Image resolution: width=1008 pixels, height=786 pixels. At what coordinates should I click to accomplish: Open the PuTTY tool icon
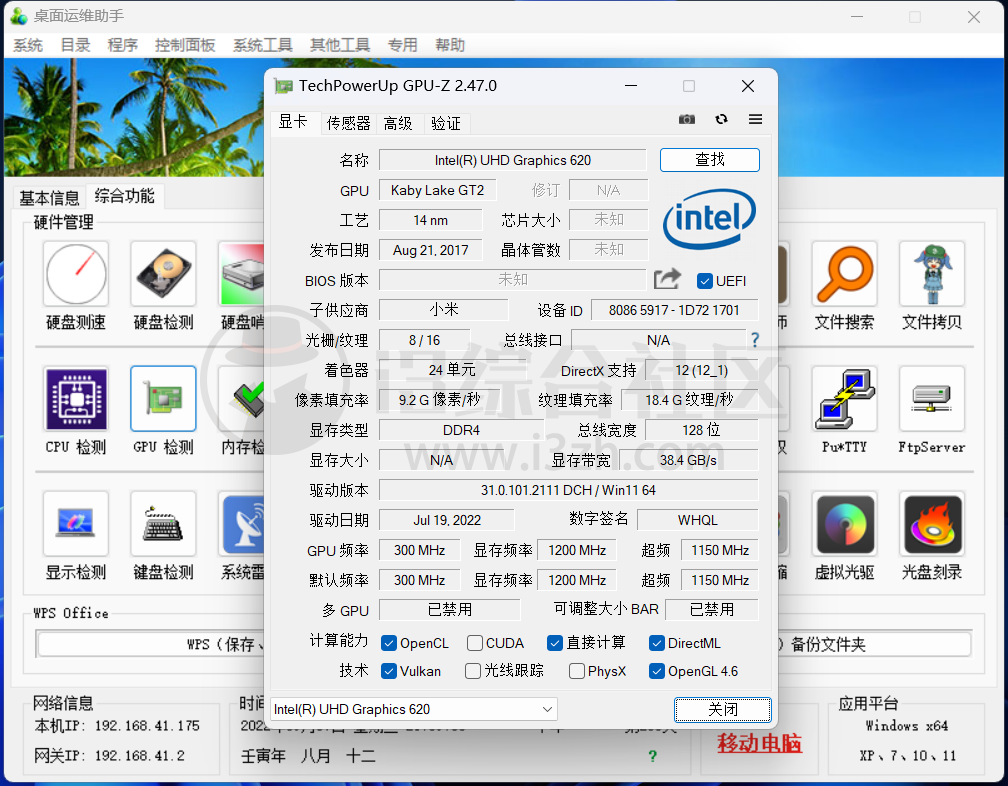coord(844,399)
